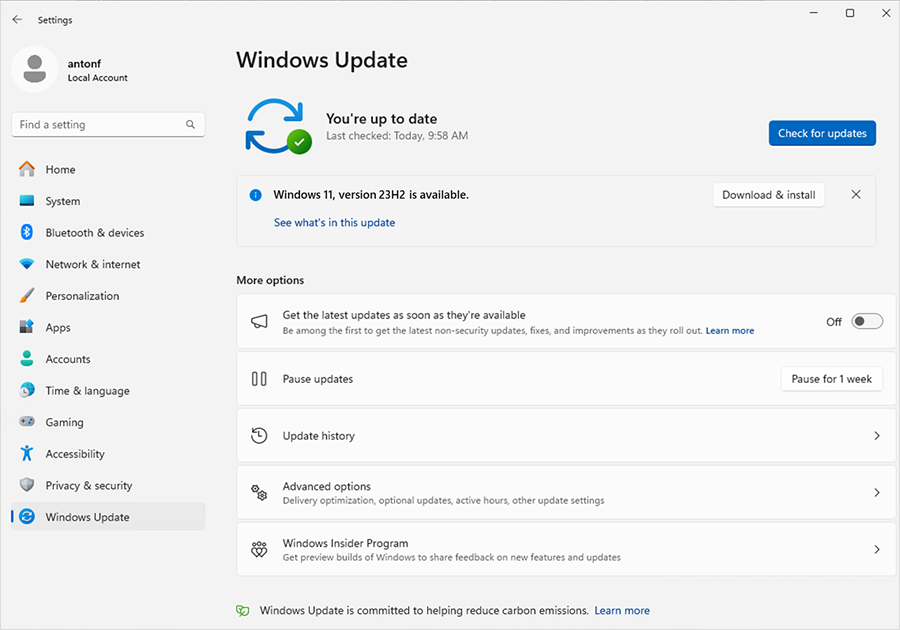
Task: Enable getting latest updates as soon as available
Action: tap(866, 321)
